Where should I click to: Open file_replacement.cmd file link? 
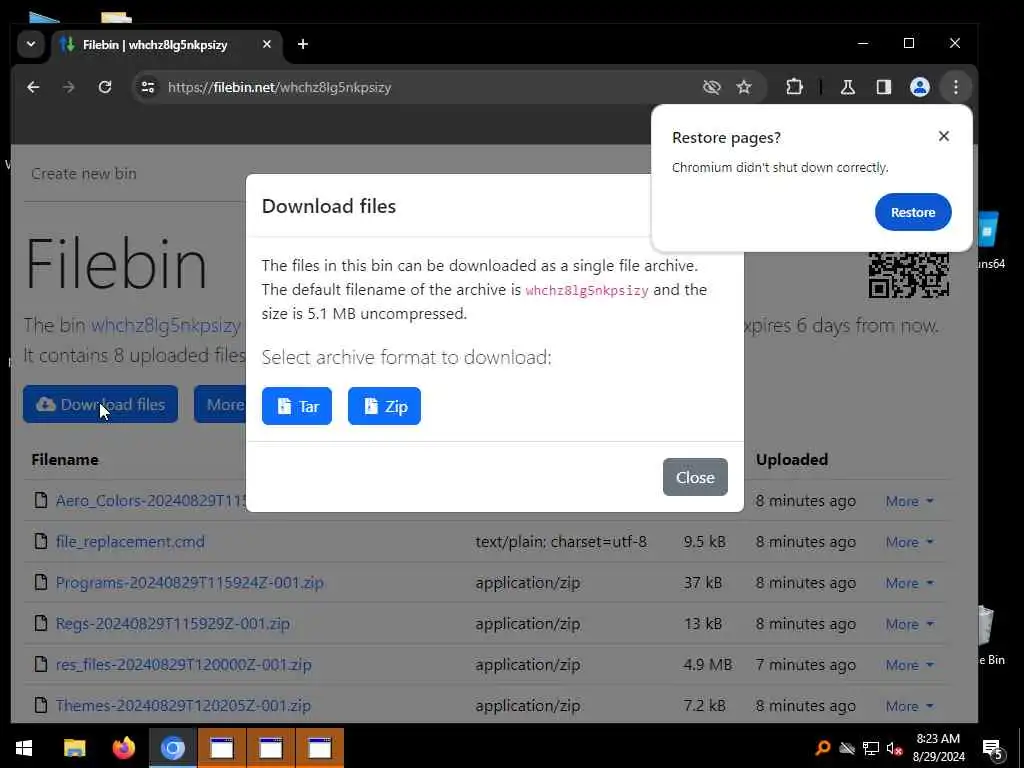point(130,541)
